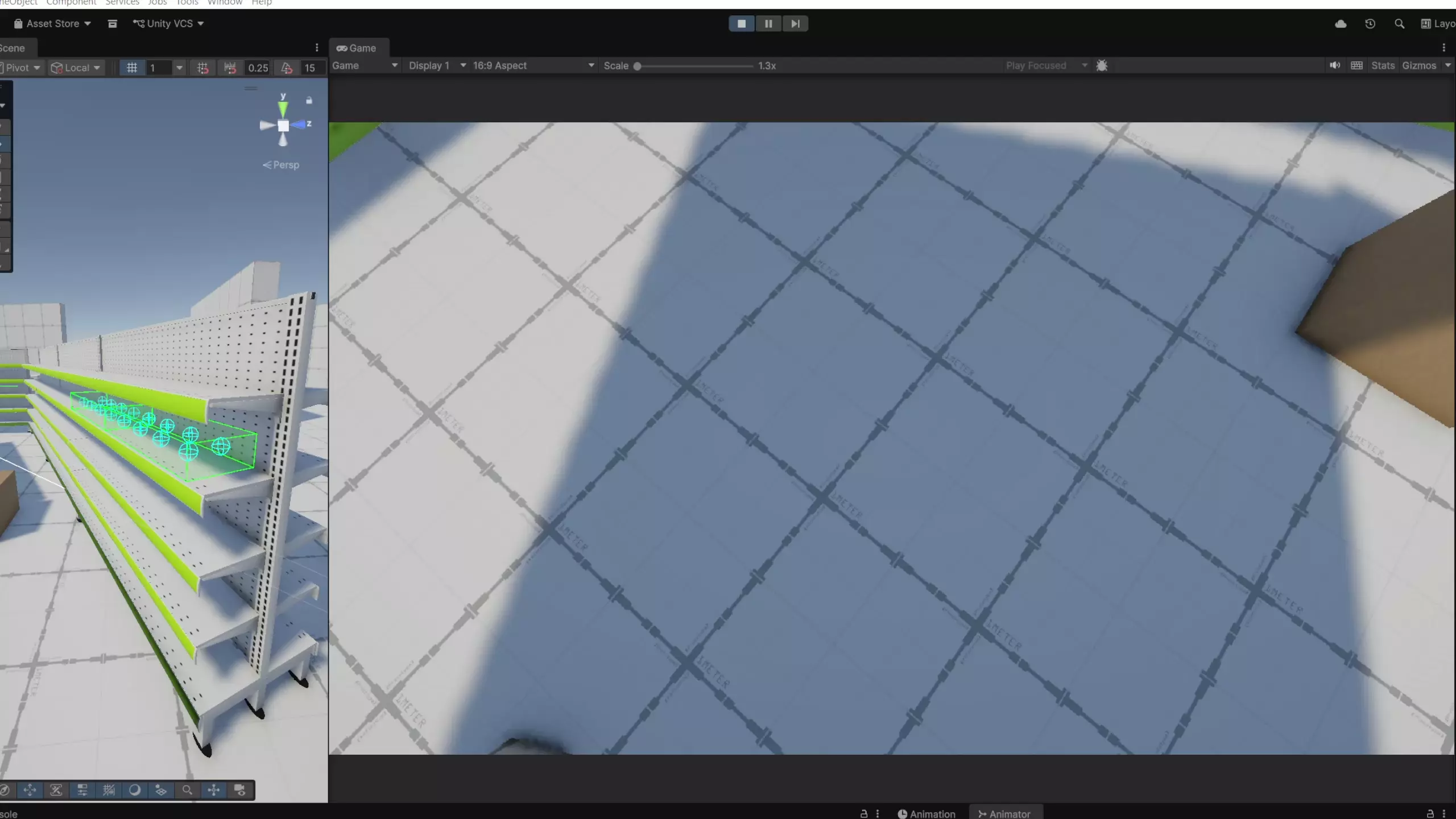Open the Window menu
This screenshot has height=819, width=1456.
225,3
